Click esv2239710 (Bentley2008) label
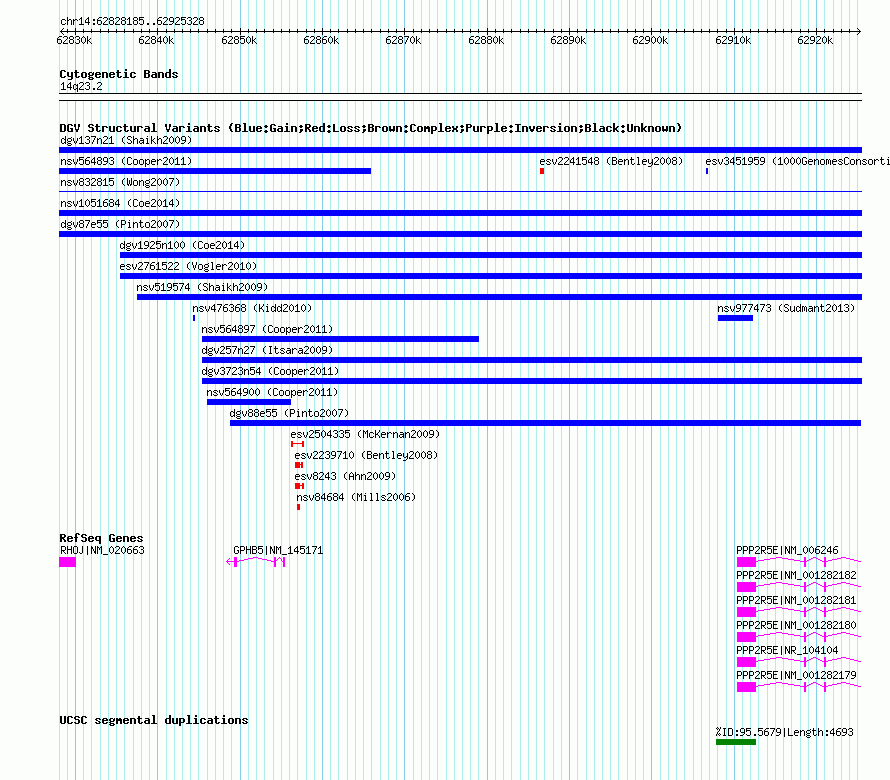Image resolution: width=890 pixels, height=780 pixels. 366,455
